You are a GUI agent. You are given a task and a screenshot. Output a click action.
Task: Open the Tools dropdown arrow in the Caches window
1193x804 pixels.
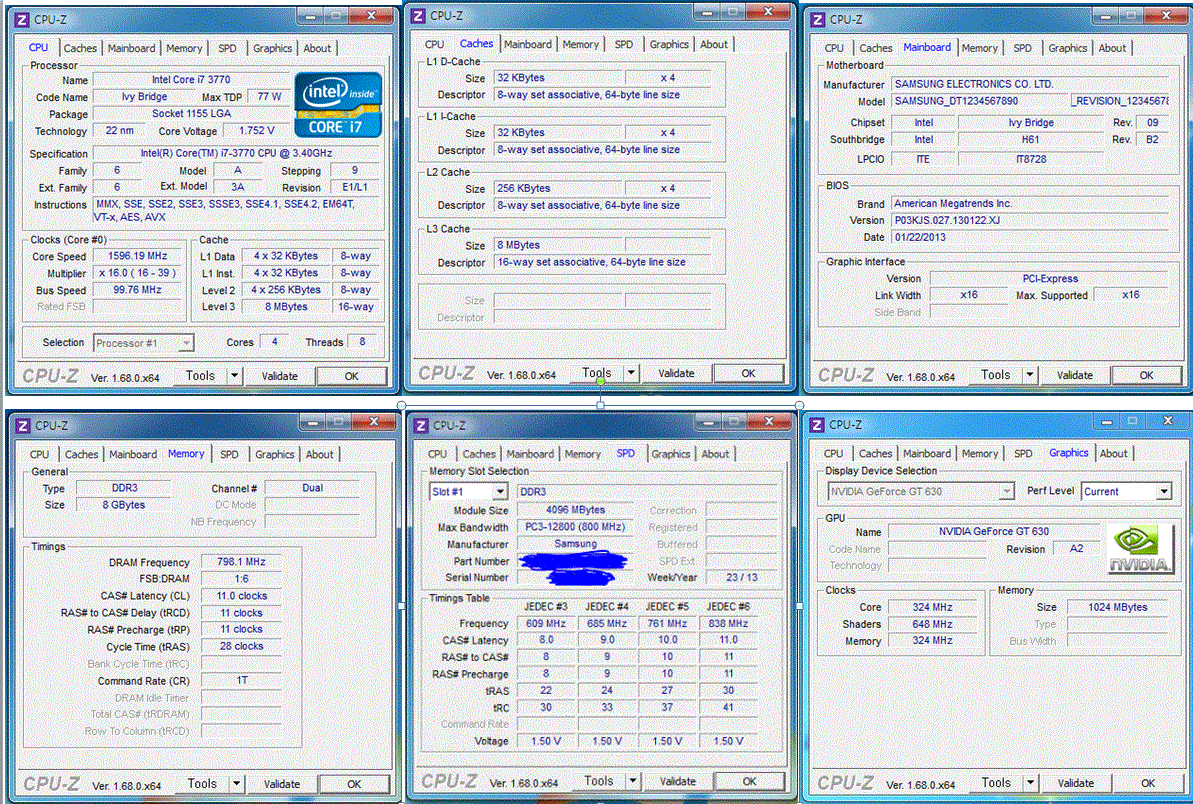(631, 373)
